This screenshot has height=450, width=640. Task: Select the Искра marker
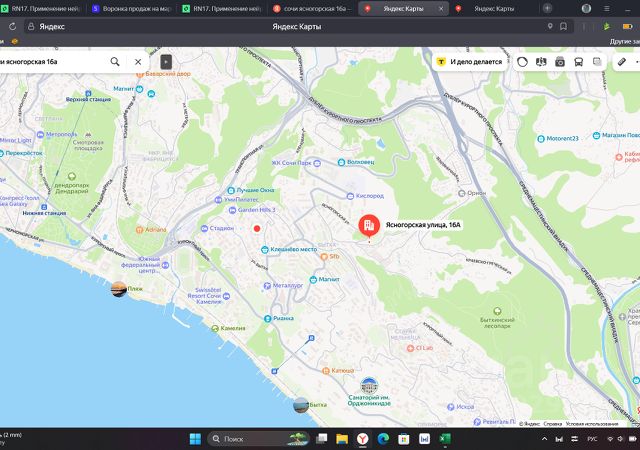coord(451,407)
